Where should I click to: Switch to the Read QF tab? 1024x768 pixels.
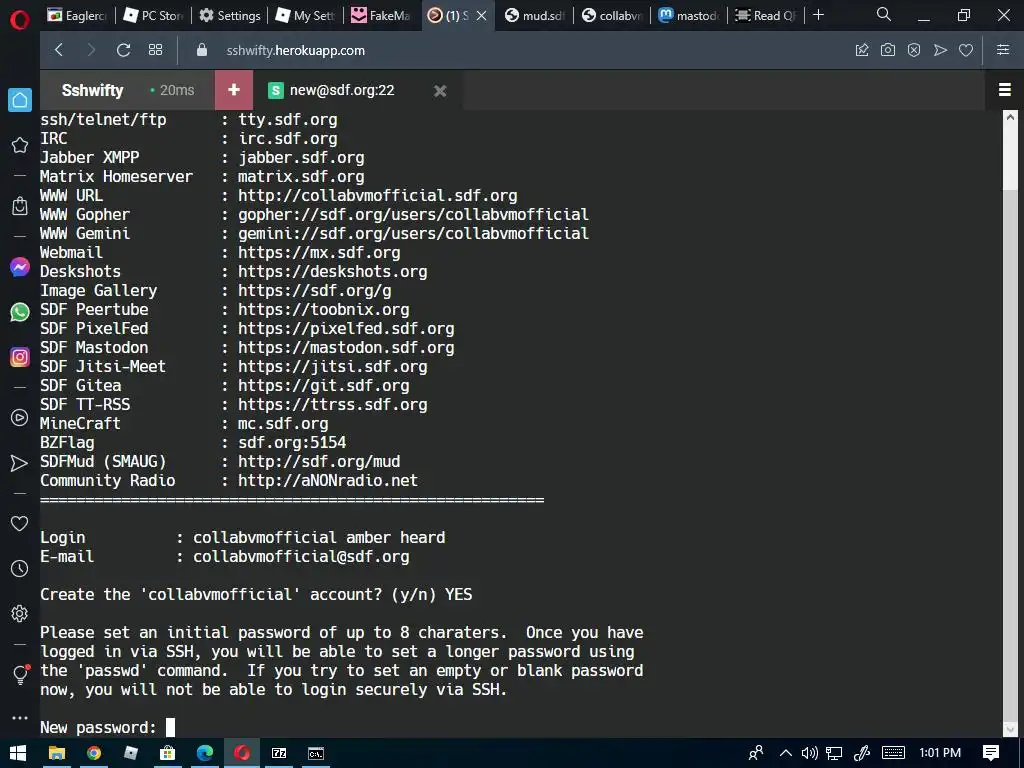tap(765, 16)
